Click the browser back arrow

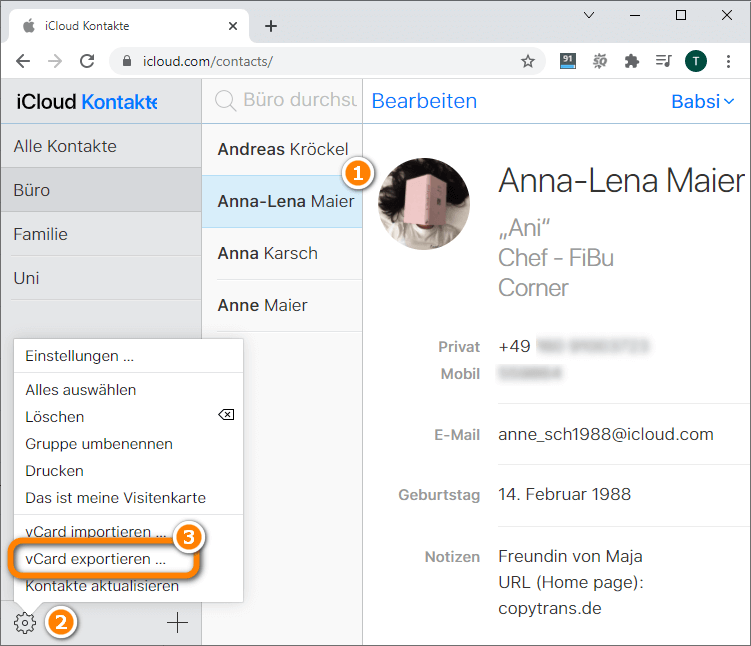pyautogui.click(x=23, y=61)
